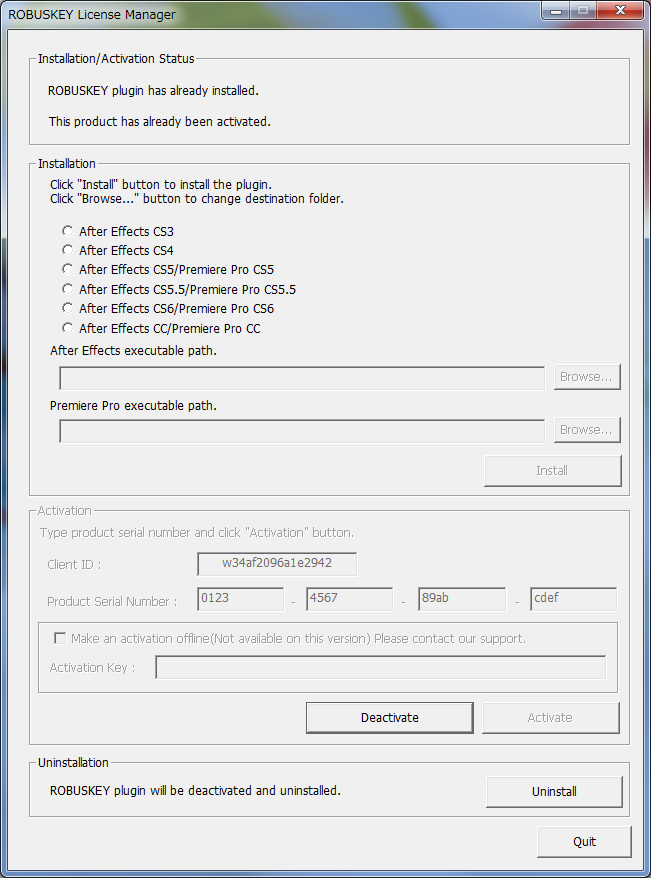This screenshot has height=878, width=651.
Task: Click the 'Premiere Pro executable path.' label
Action: [133, 405]
